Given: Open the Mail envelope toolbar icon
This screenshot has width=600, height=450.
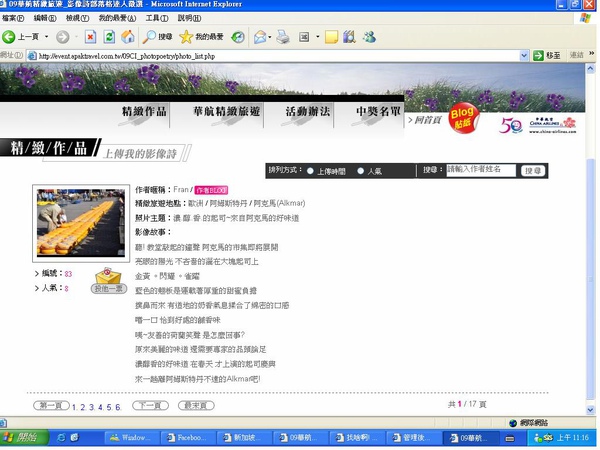Looking at the screenshot, I should 260,37.
